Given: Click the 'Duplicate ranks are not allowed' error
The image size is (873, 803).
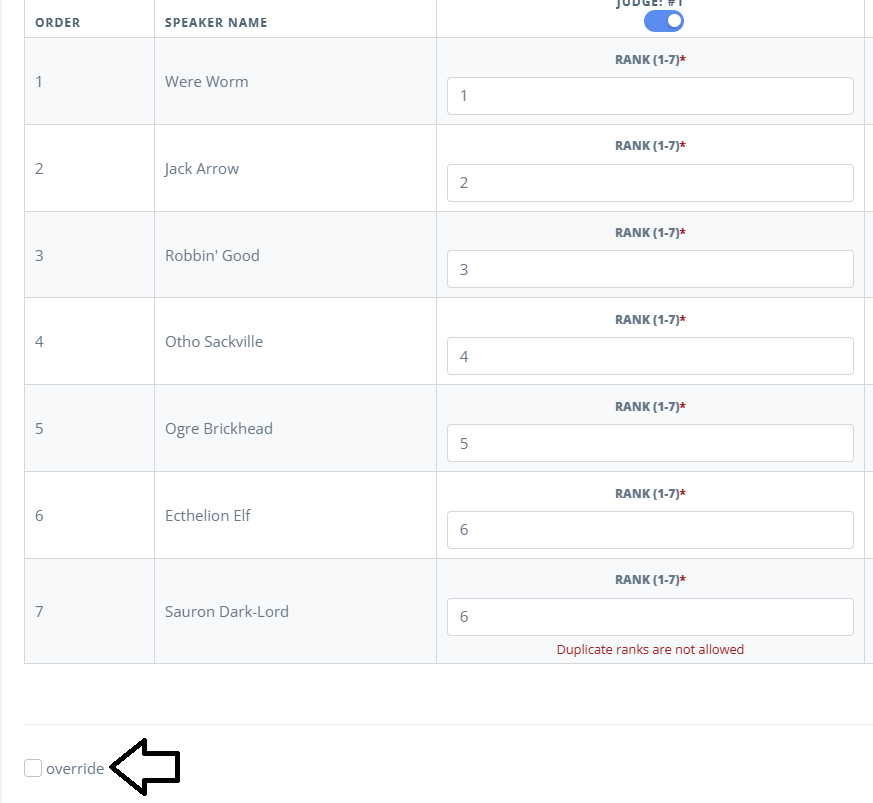Looking at the screenshot, I should [x=650, y=649].
